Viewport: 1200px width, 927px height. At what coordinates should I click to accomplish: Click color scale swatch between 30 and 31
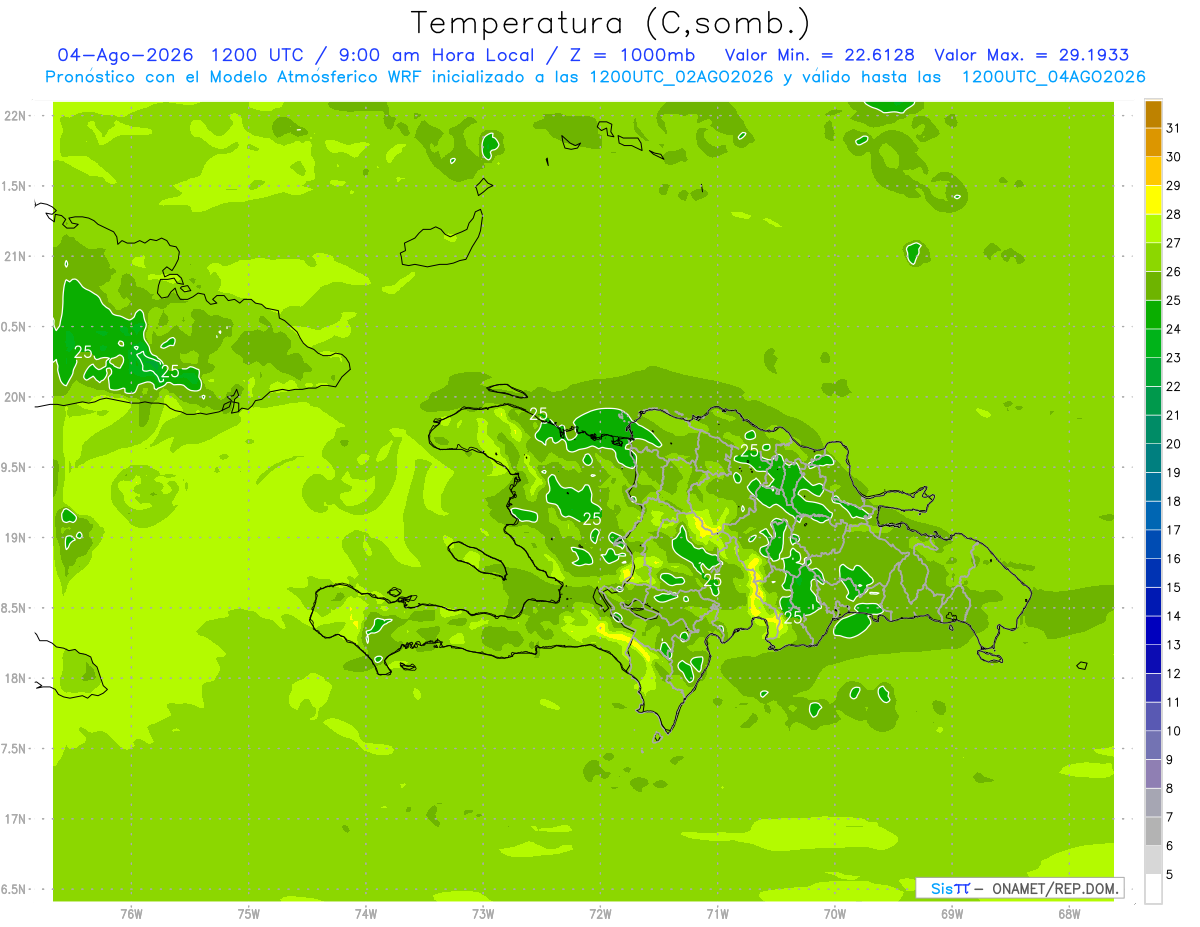[x=1153, y=142]
